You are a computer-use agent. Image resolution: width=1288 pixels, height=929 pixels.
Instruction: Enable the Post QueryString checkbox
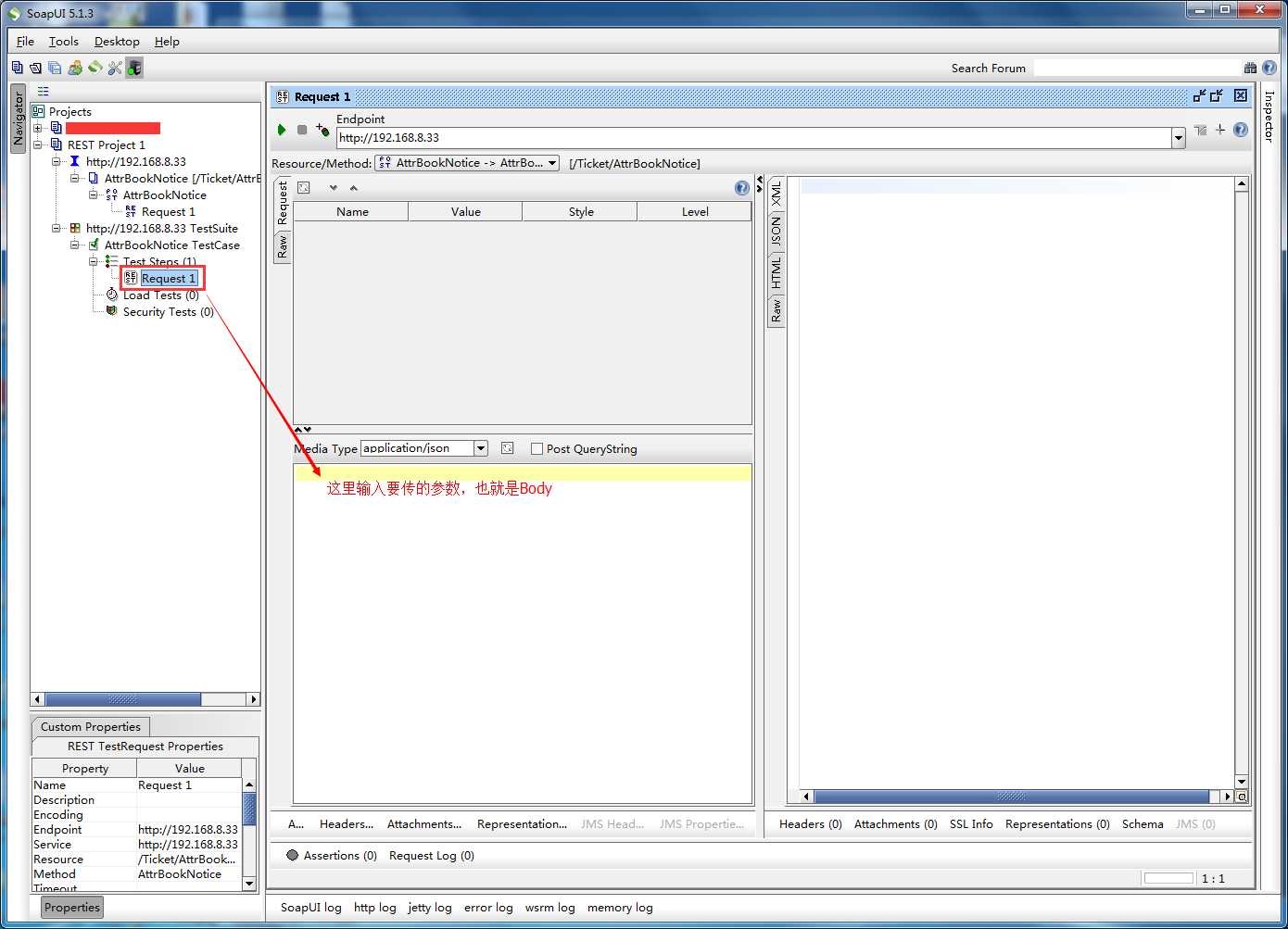pyautogui.click(x=537, y=448)
